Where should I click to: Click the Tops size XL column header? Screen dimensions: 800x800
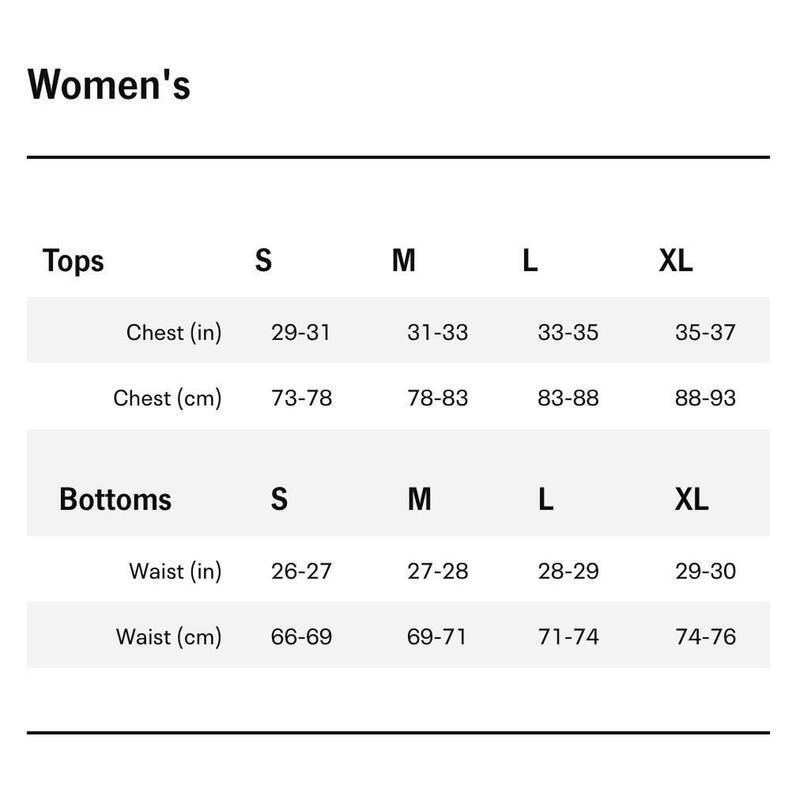pos(676,260)
